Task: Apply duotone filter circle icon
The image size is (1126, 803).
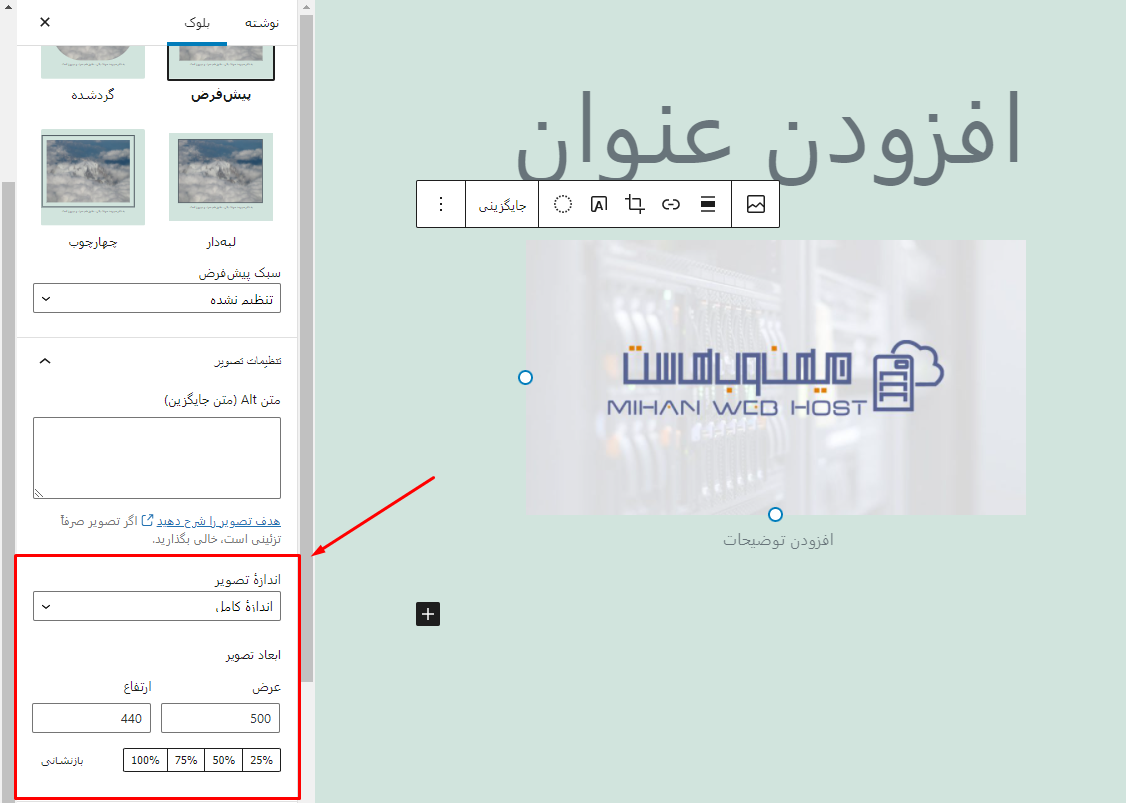Action: (x=563, y=205)
